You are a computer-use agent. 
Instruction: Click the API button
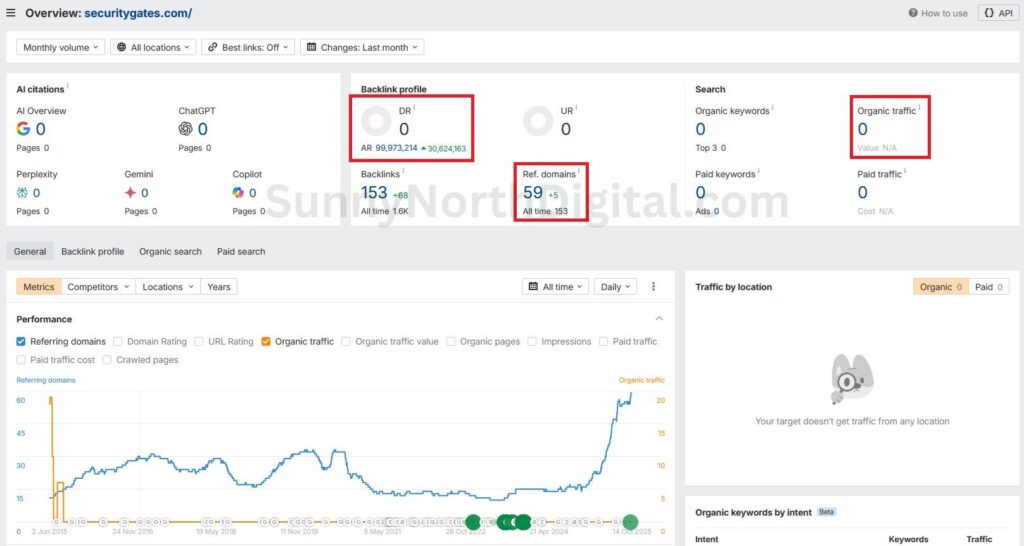coord(999,13)
